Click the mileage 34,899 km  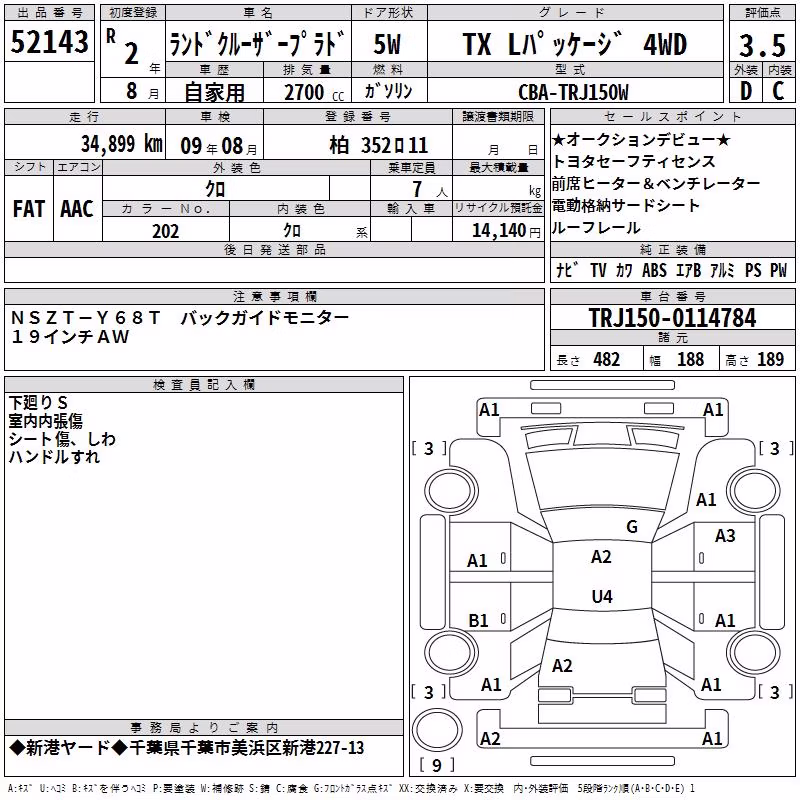point(122,144)
